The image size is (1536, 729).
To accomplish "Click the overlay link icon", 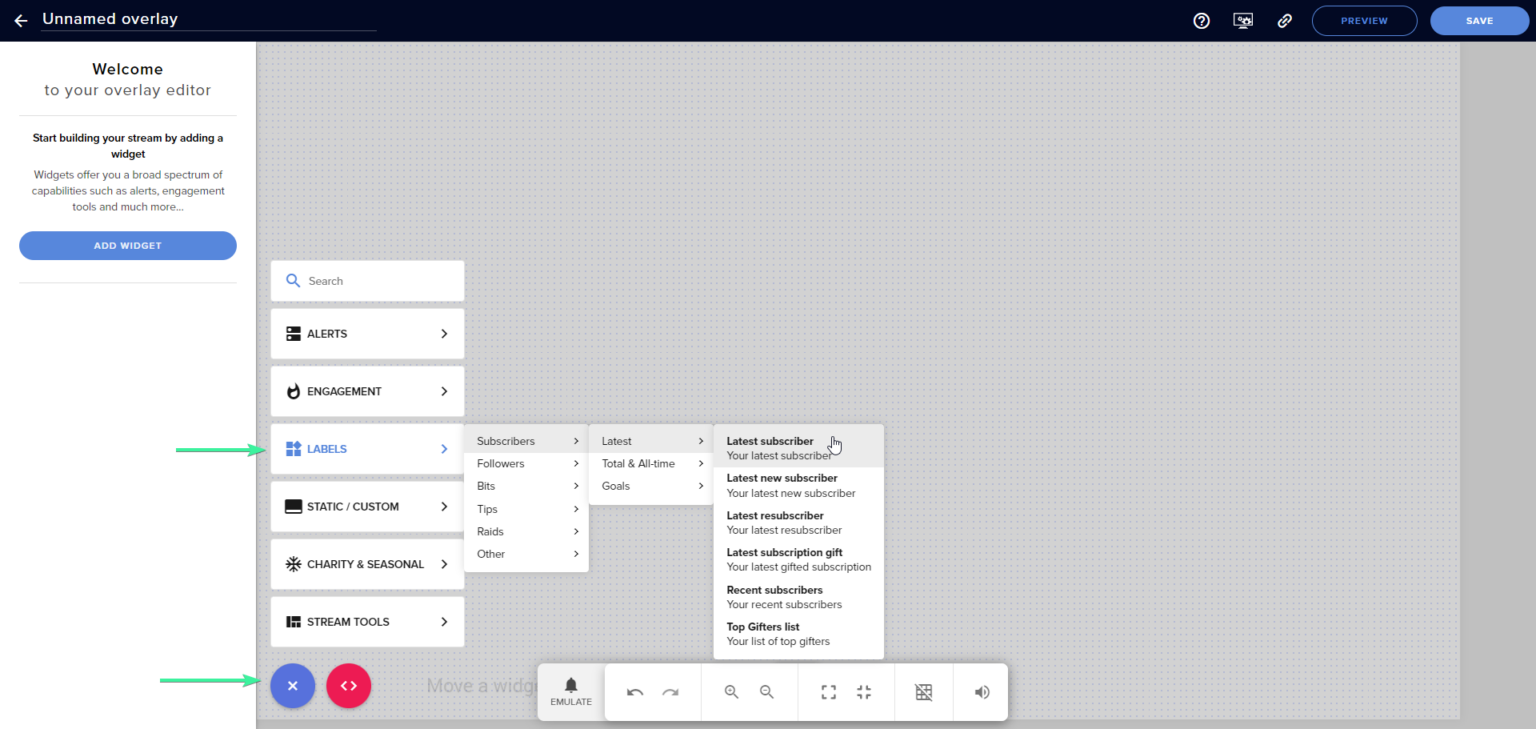I will click(1285, 20).
